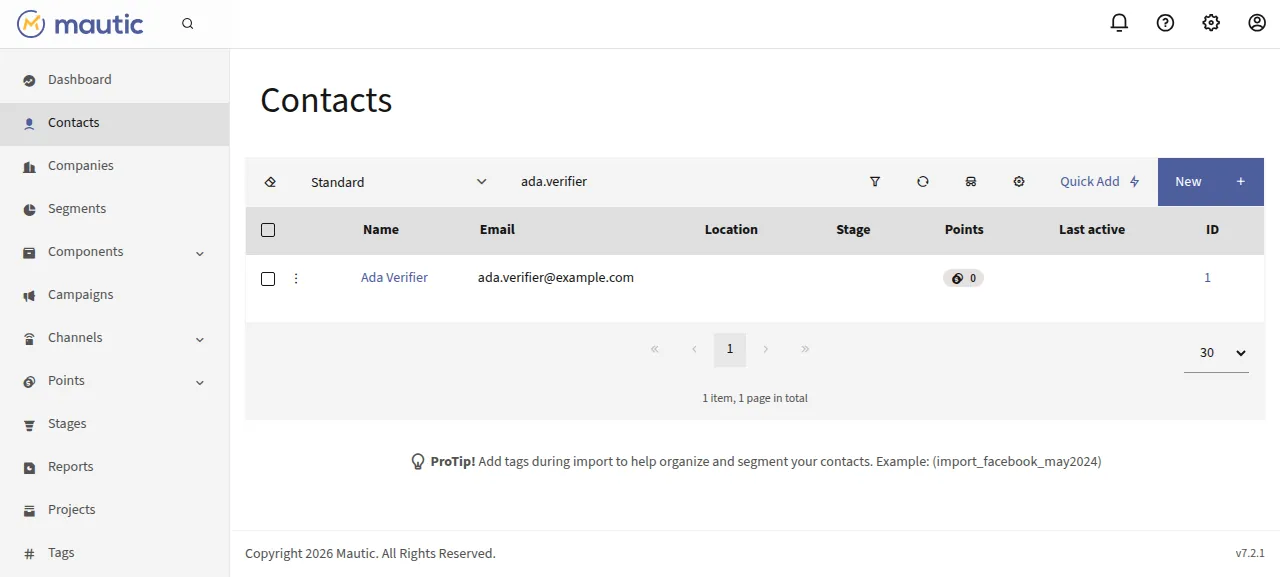Click the Reports sidebar icon

click(x=29, y=467)
